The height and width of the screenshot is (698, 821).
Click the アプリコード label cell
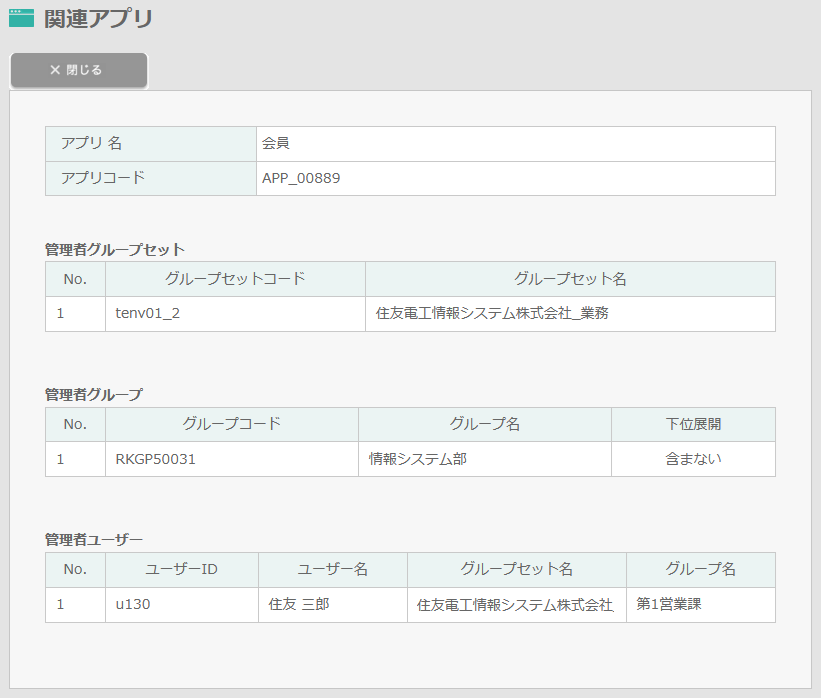(151, 179)
